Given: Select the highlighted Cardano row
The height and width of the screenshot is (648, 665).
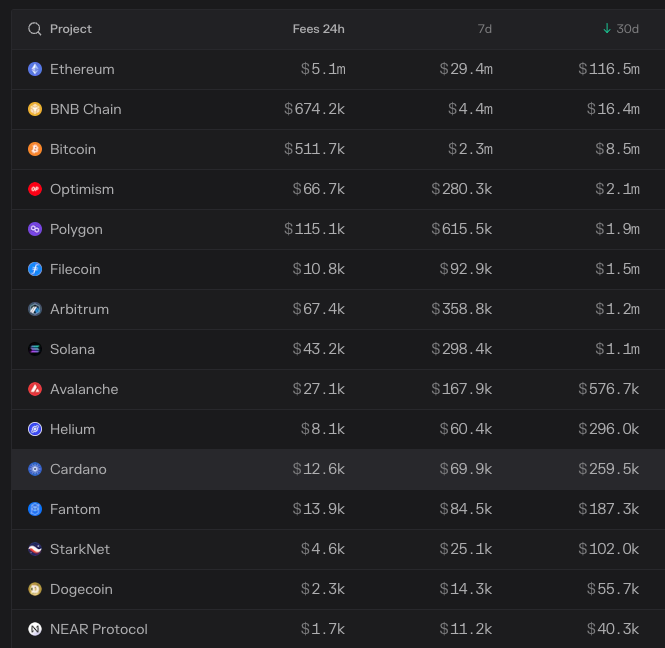Looking at the screenshot, I should tap(338, 469).
